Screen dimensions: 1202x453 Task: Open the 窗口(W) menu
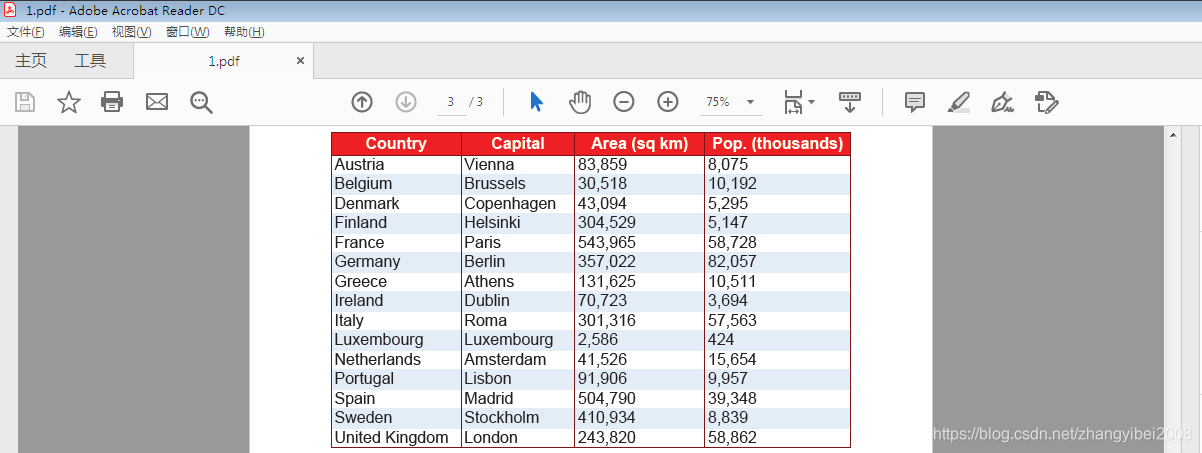tap(187, 32)
